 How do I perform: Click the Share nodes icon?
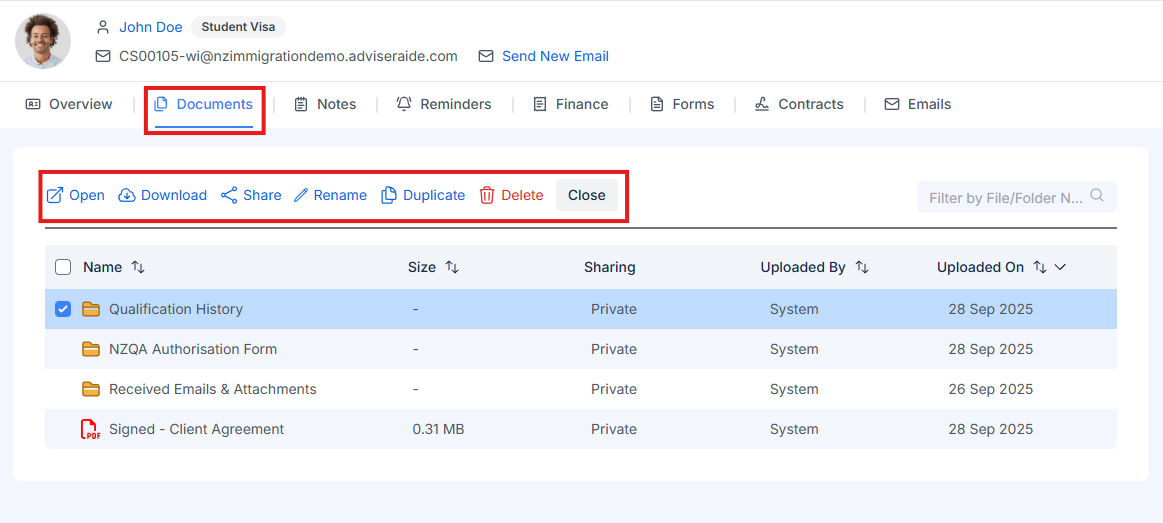pyautogui.click(x=229, y=195)
